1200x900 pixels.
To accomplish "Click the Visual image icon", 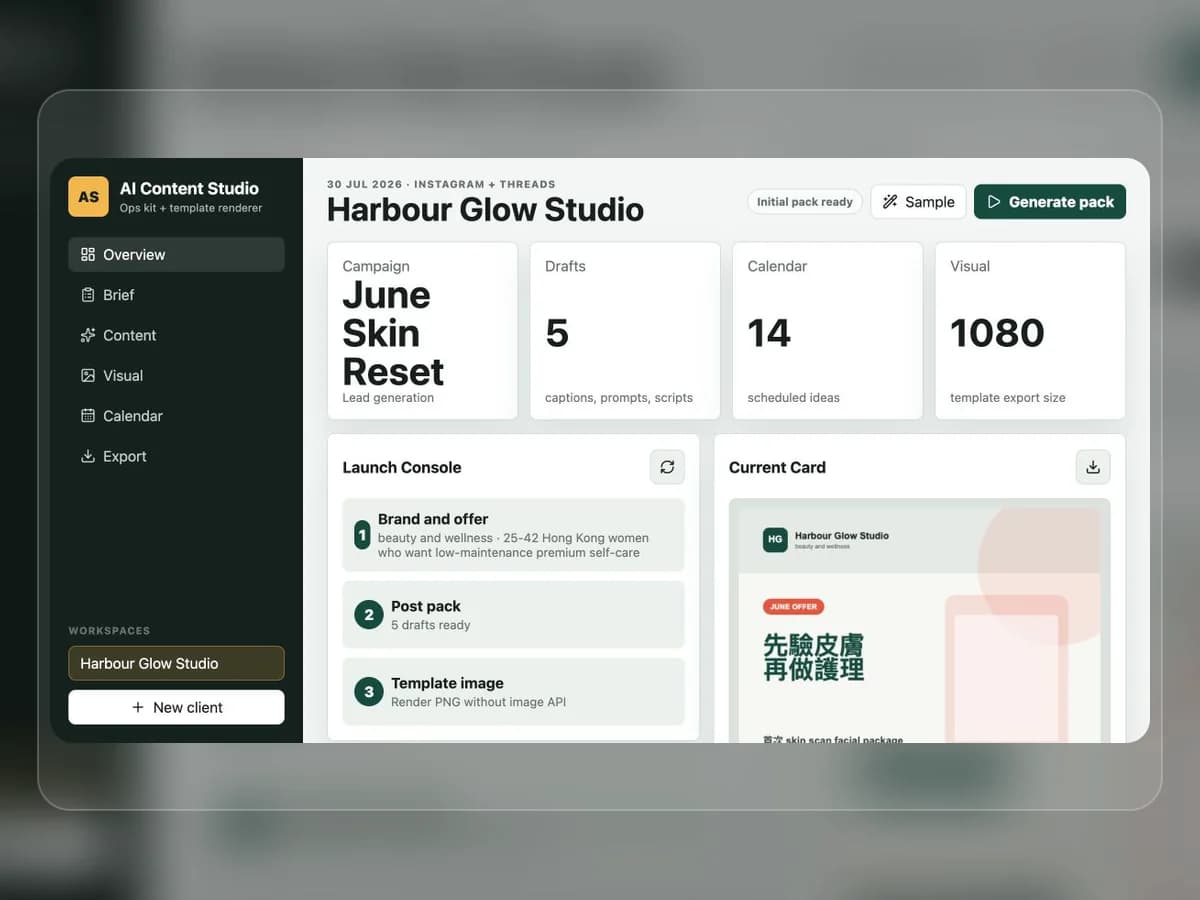I will (88, 375).
